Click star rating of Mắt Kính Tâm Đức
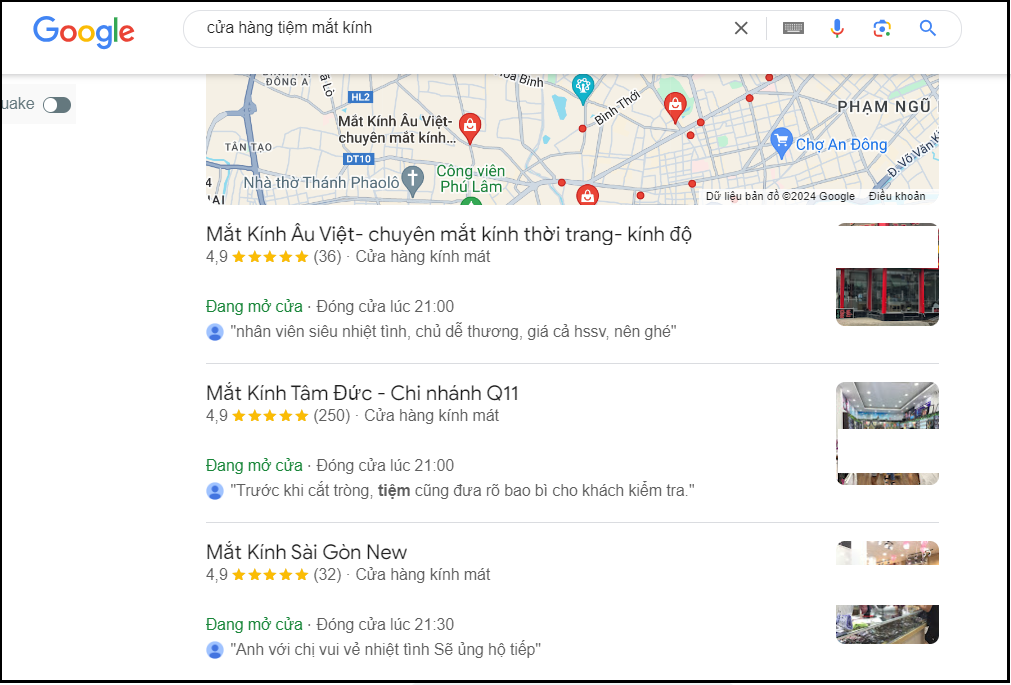Screen dimensions: 1011x685 coord(270,415)
